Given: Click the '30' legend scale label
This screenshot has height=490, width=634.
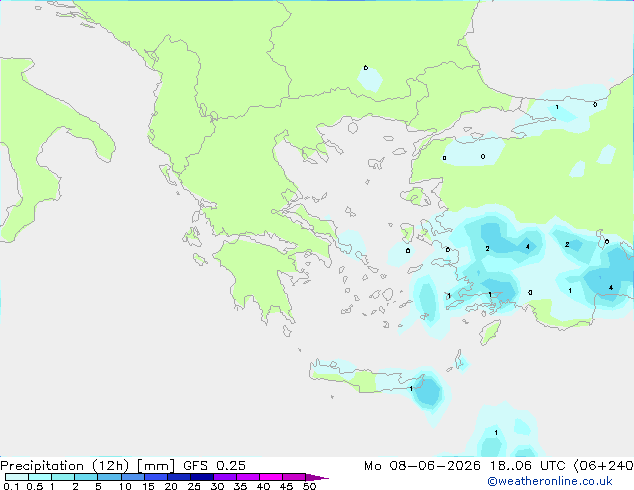Looking at the screenshot, I should [217, 486].
